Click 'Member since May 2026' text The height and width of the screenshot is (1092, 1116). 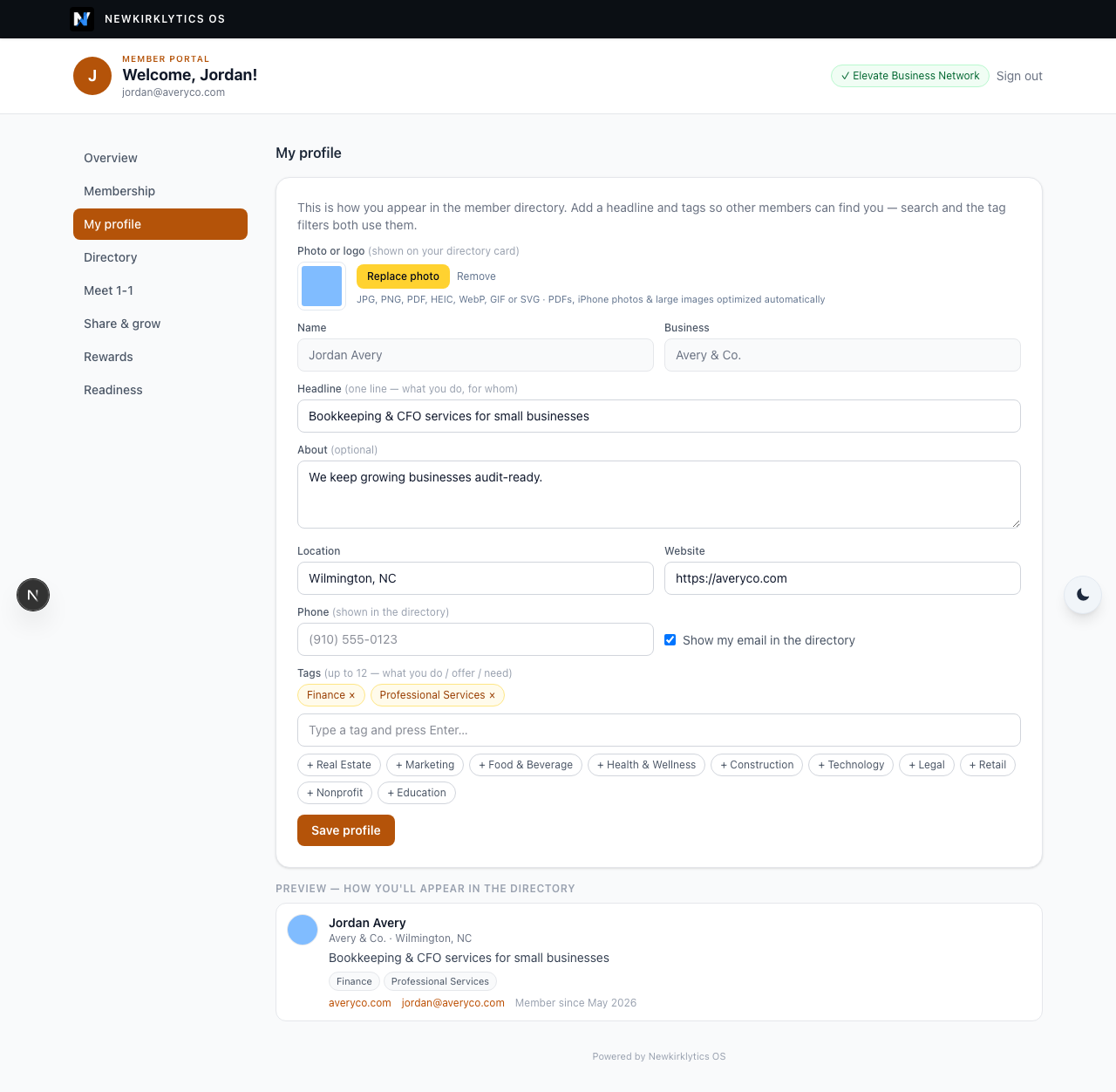(575, 1003)
